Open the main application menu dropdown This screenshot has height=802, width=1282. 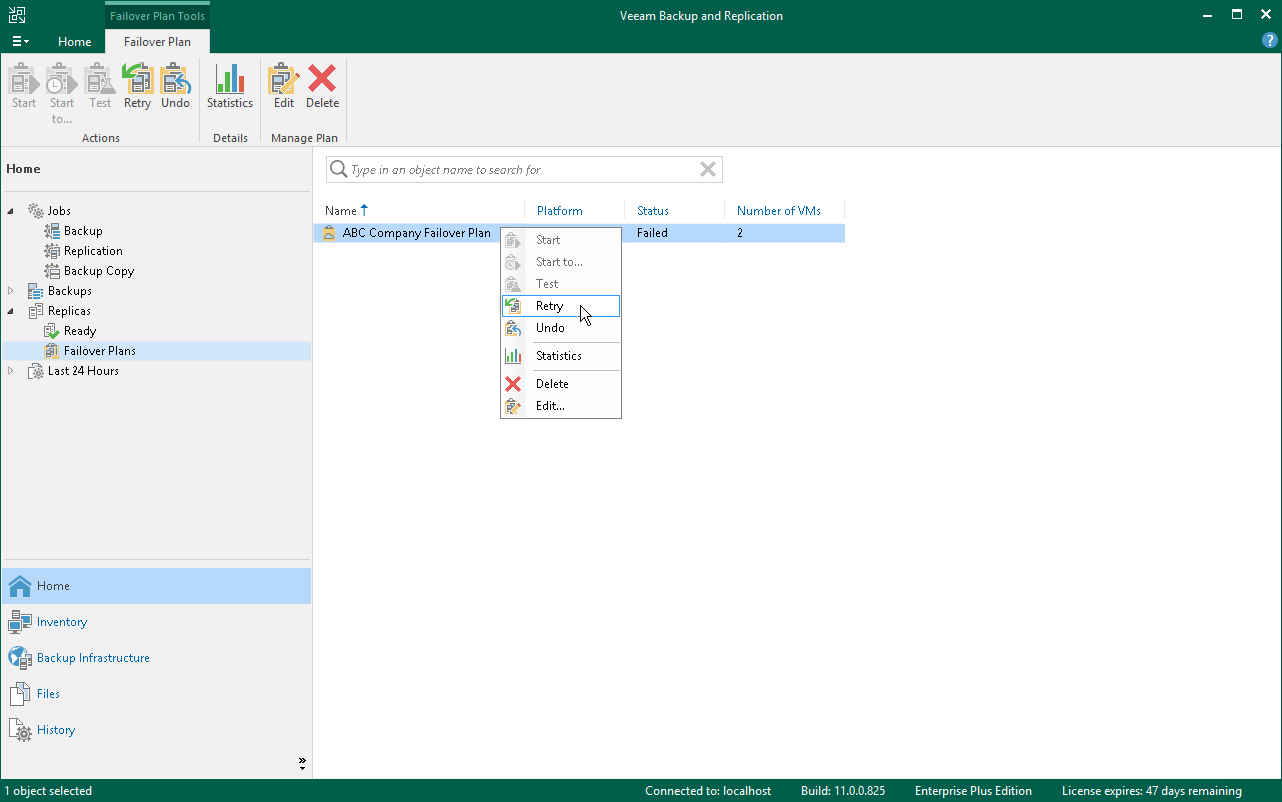(x=20, y=41)
